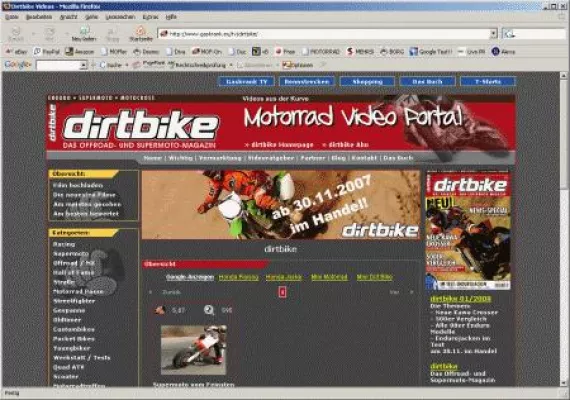Click the Mini Motorrad ad link
Viewport: 570px width, 400px height.
pyautogui.click(x=329, y=277)
